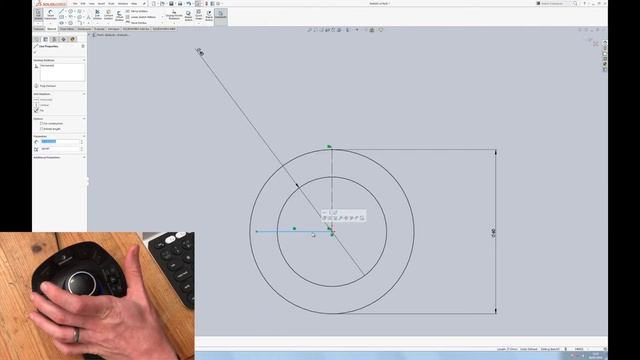The height and width of the screenshot is (360, 640).
Task: Click the Print icon in the title bar toolbar
Action: click(x=180, y=4)
